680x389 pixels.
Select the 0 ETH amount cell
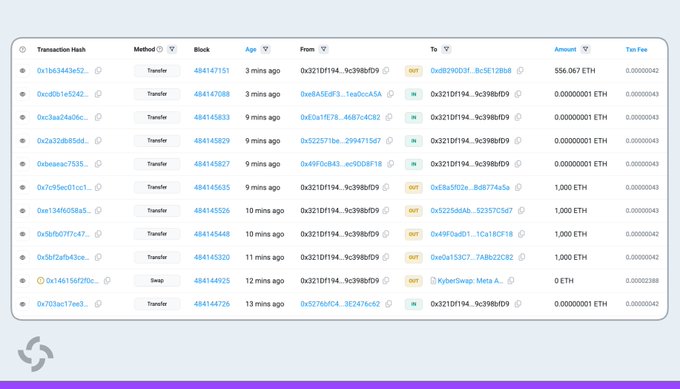[564, 281]
